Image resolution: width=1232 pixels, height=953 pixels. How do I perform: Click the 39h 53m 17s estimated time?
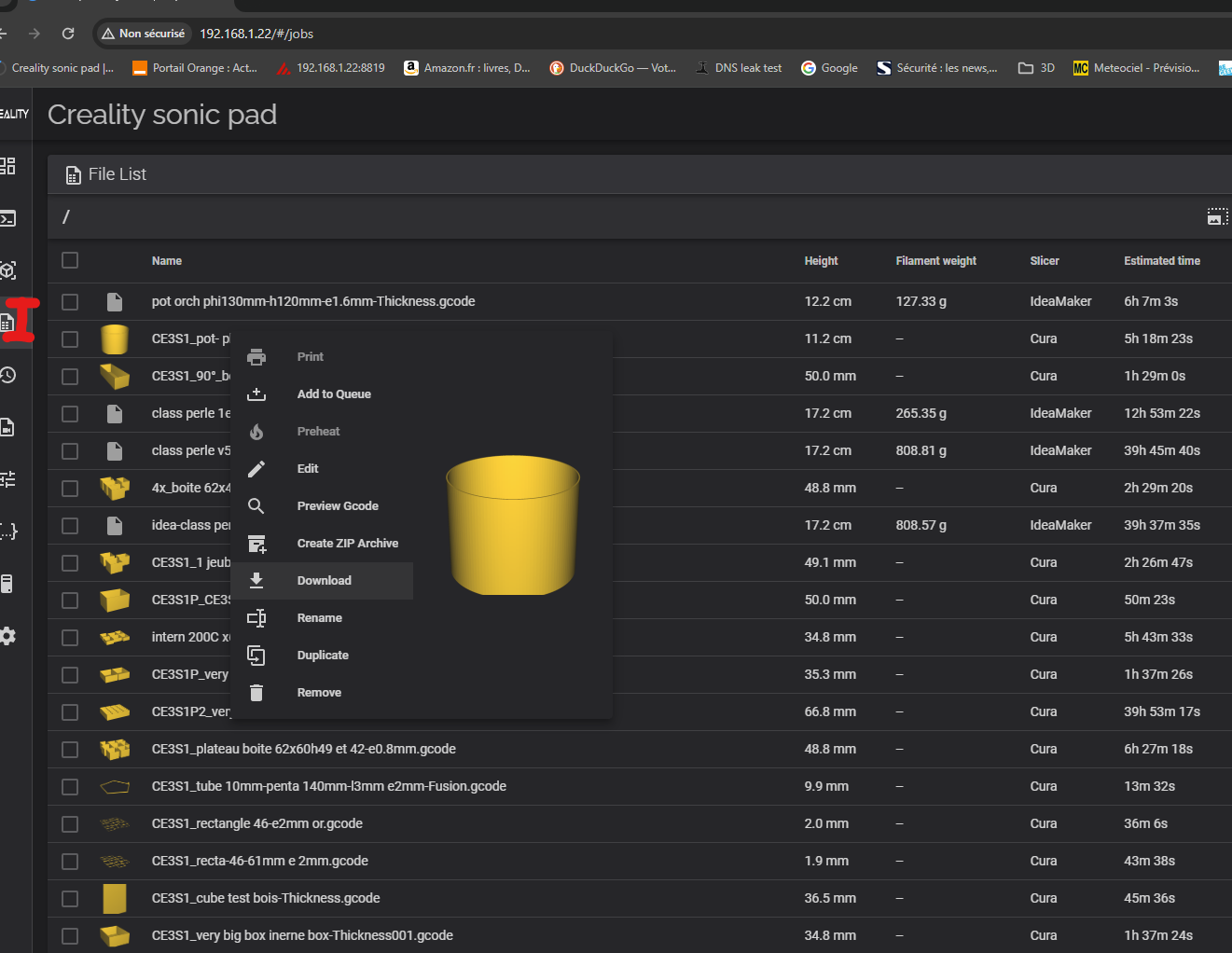point(1162,711)
